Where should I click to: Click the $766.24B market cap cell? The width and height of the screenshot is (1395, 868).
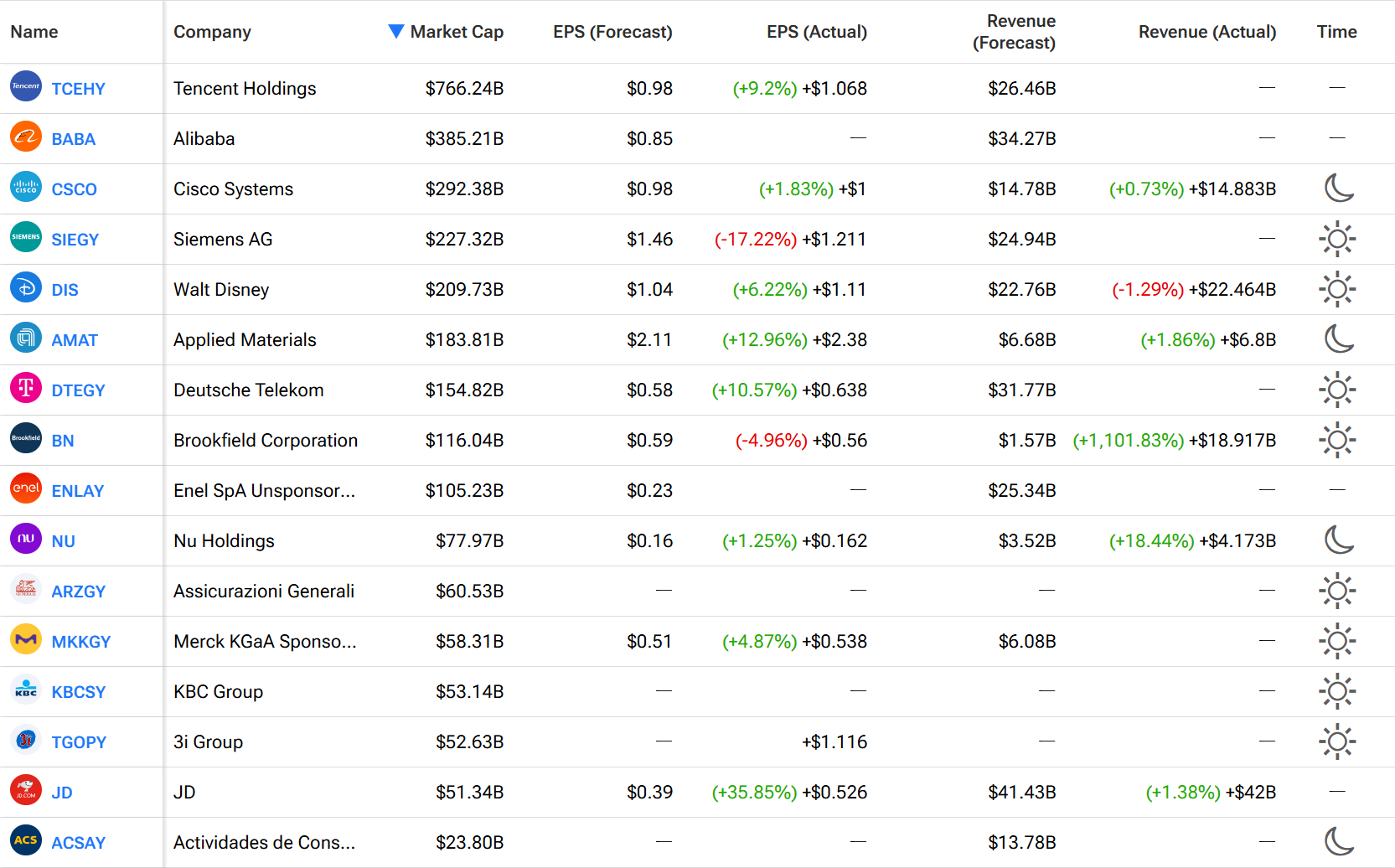[x=464, y=89]
